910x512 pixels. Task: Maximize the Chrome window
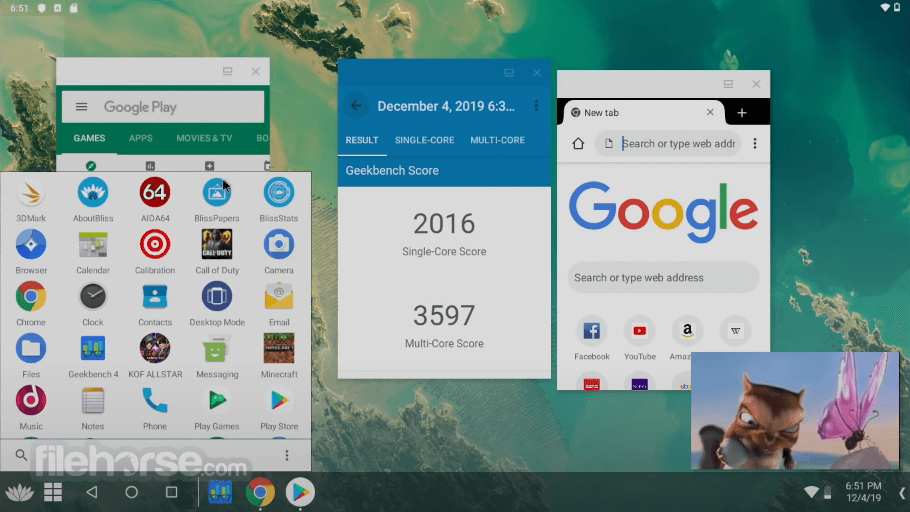tap(728, 84)
